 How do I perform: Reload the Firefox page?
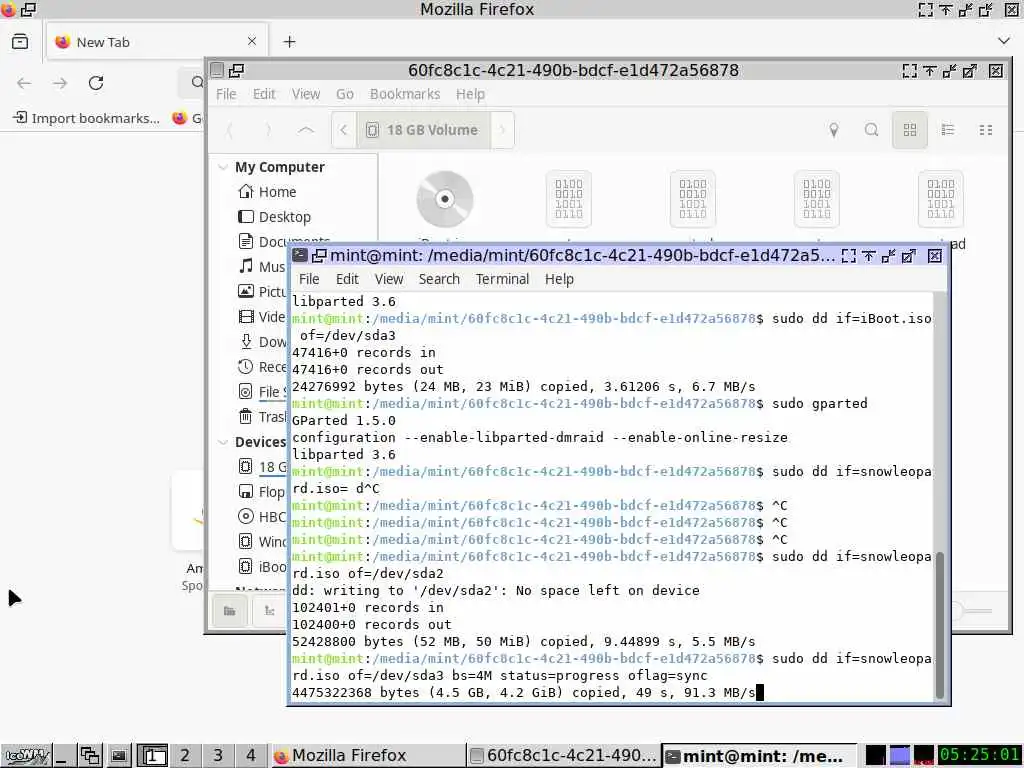pyautogui.click(x=96, y=83)
